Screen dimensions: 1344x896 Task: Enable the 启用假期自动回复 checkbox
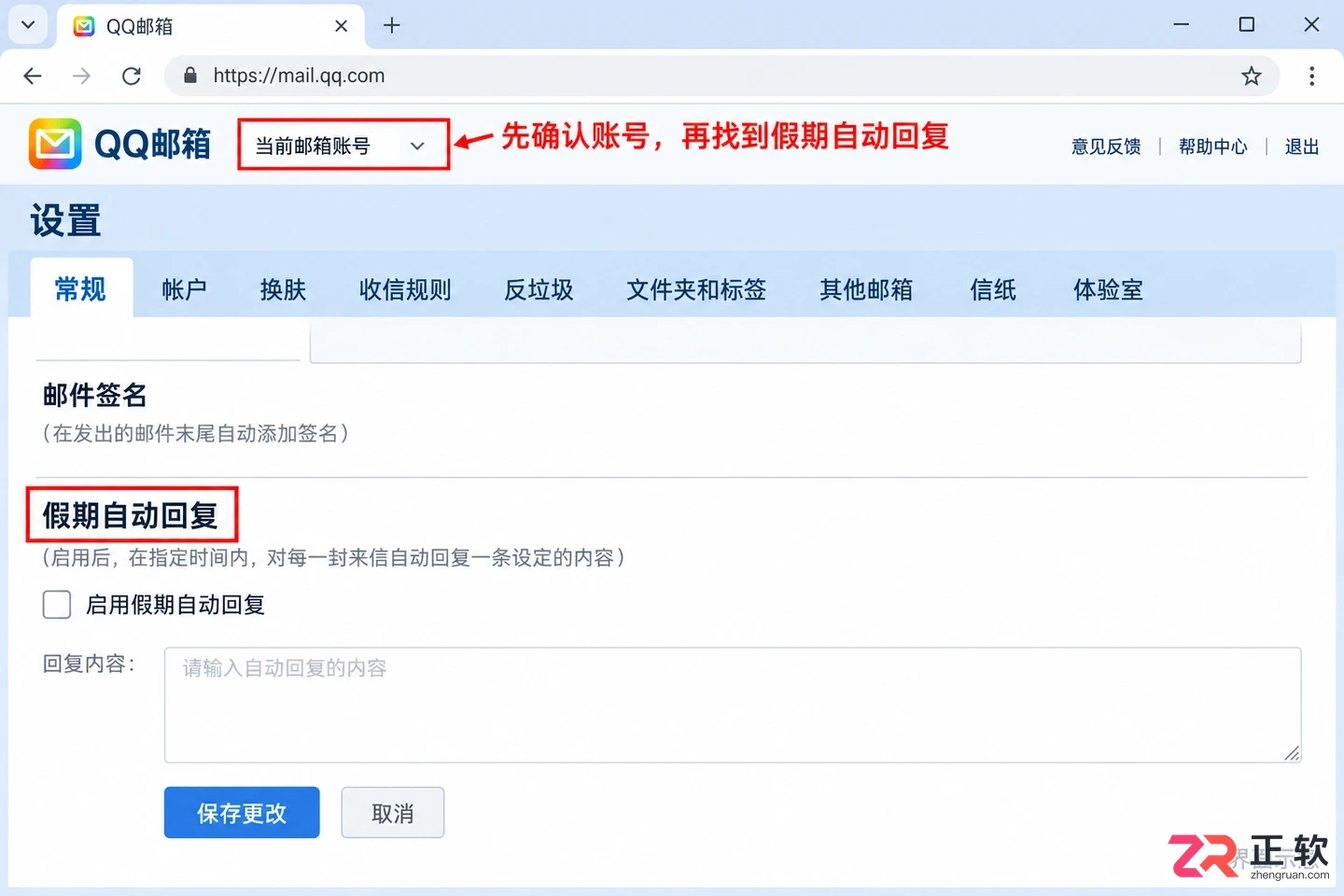(57, 605)
